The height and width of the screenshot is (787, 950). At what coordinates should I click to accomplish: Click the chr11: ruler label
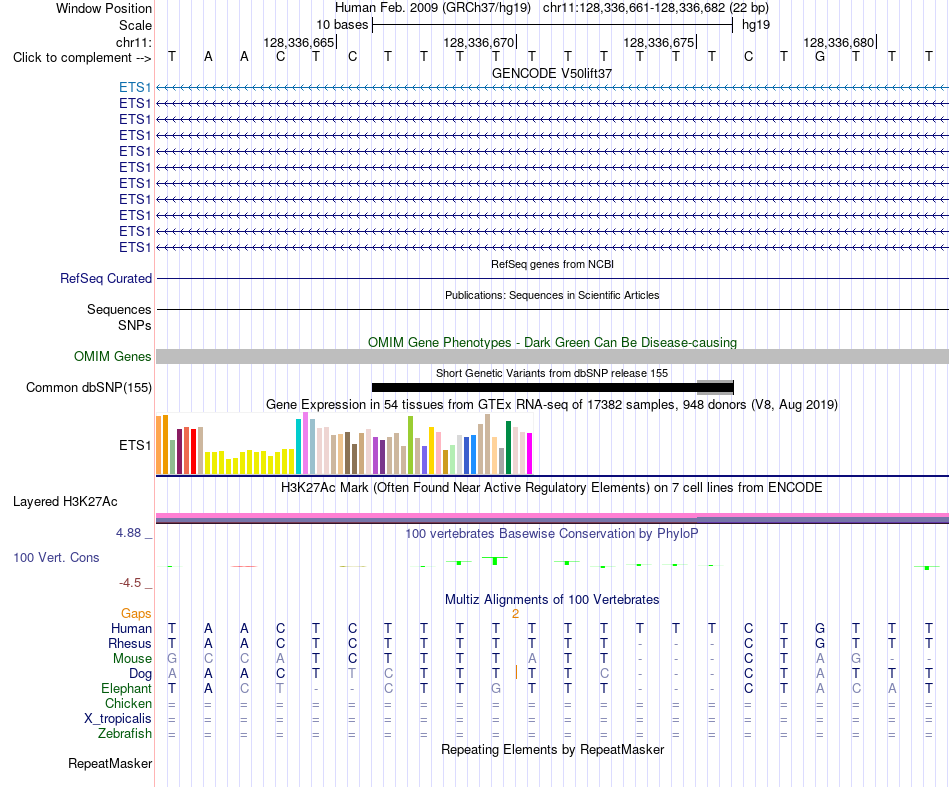[134, 42]
